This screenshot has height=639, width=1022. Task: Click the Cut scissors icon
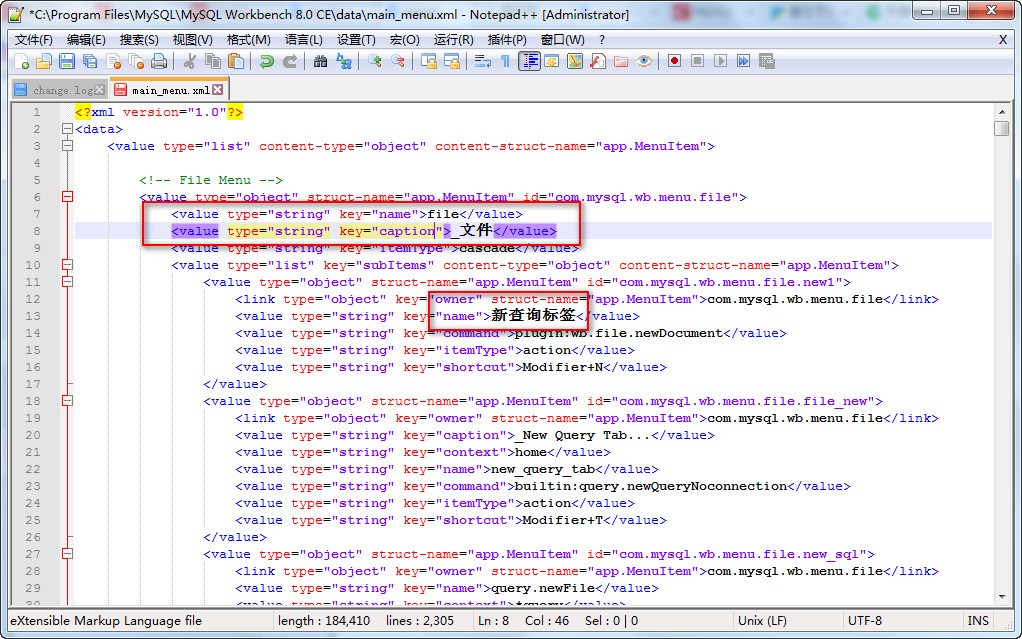click(x=189, y=62)
